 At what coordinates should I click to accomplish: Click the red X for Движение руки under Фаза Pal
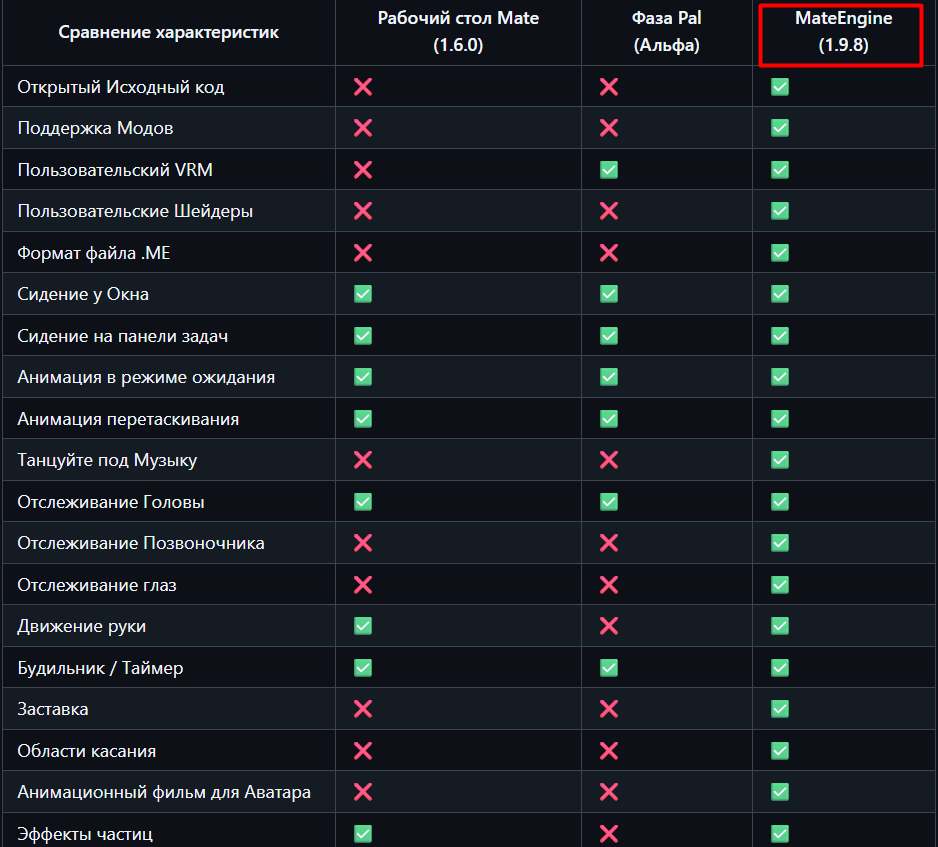point(609,626)
